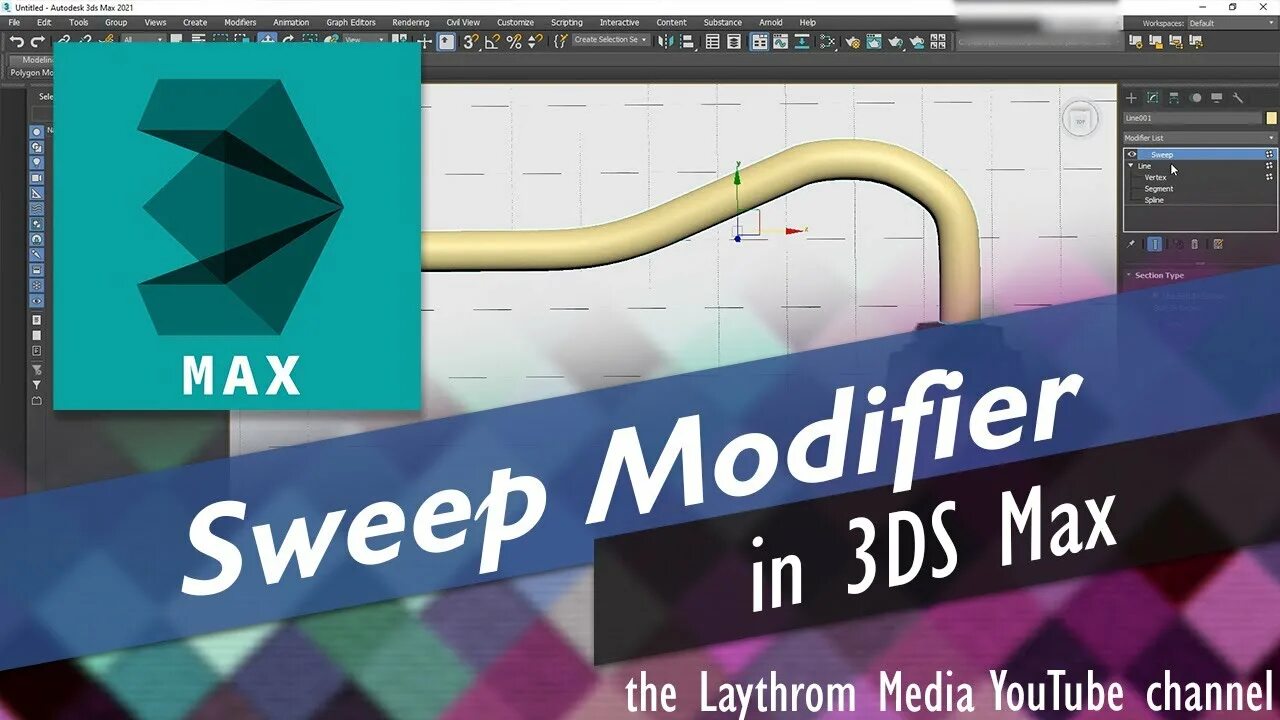The width and height of the screenshot is (1280, 720).
Task: Click the Pin Stack icon
Action: (x=1131, y=244)
